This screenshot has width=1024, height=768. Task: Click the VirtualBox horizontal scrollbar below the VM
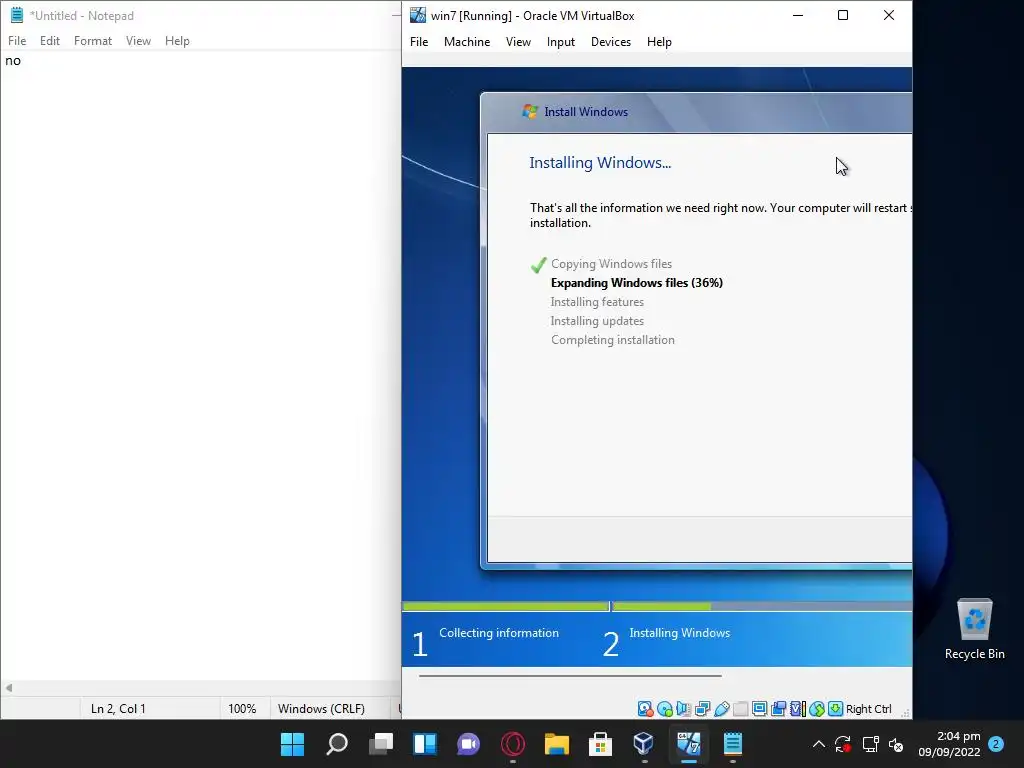[570, 676]
